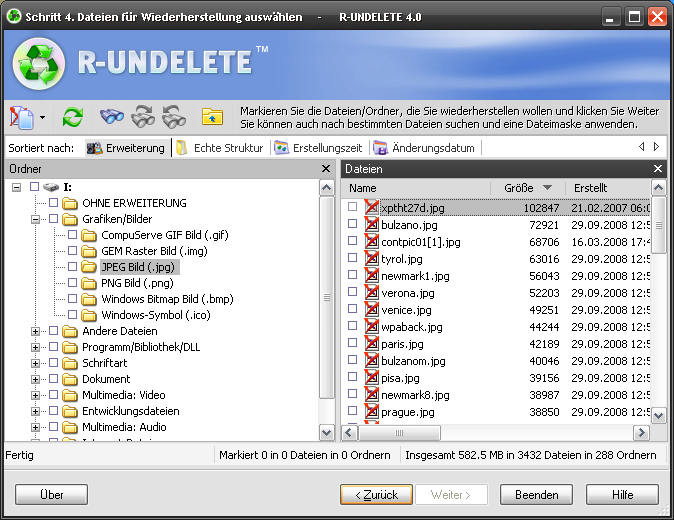Click the Größe column header
This screenshot has width=674, height=520.
point(527,188)
